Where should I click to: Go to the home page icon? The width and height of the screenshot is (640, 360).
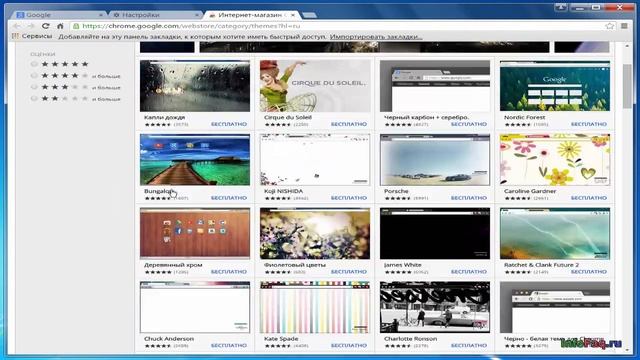point(60,26)
